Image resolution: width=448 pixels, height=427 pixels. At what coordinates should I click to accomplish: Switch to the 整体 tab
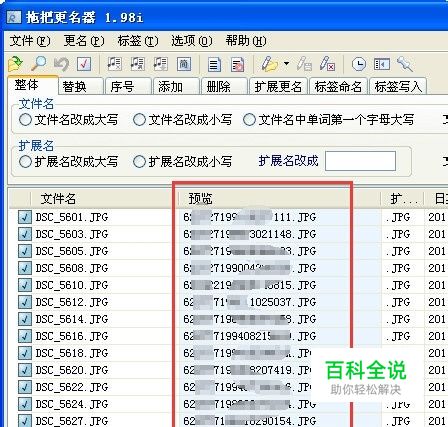pyautogui.click(x=32, y=85)
